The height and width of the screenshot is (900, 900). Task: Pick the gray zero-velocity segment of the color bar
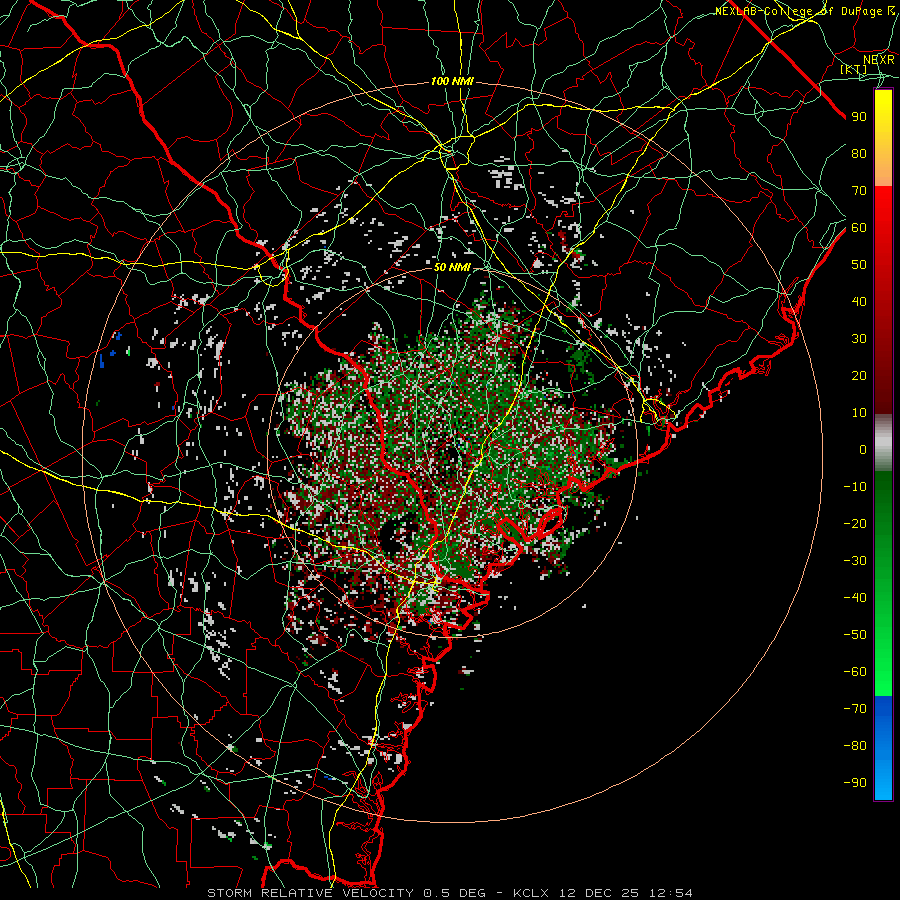883,443
